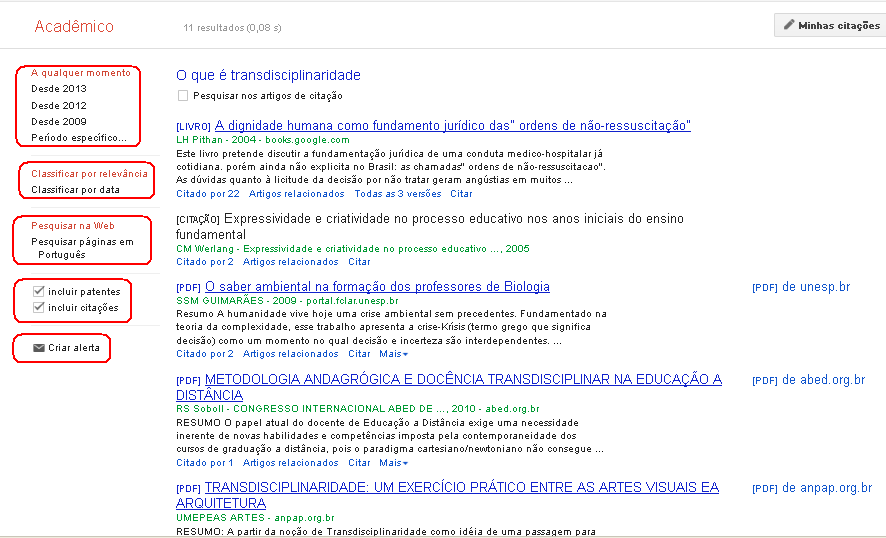The image size is (886, 538).
Task: Click Acadêmico logo text
Action: [x=74, y=27]
